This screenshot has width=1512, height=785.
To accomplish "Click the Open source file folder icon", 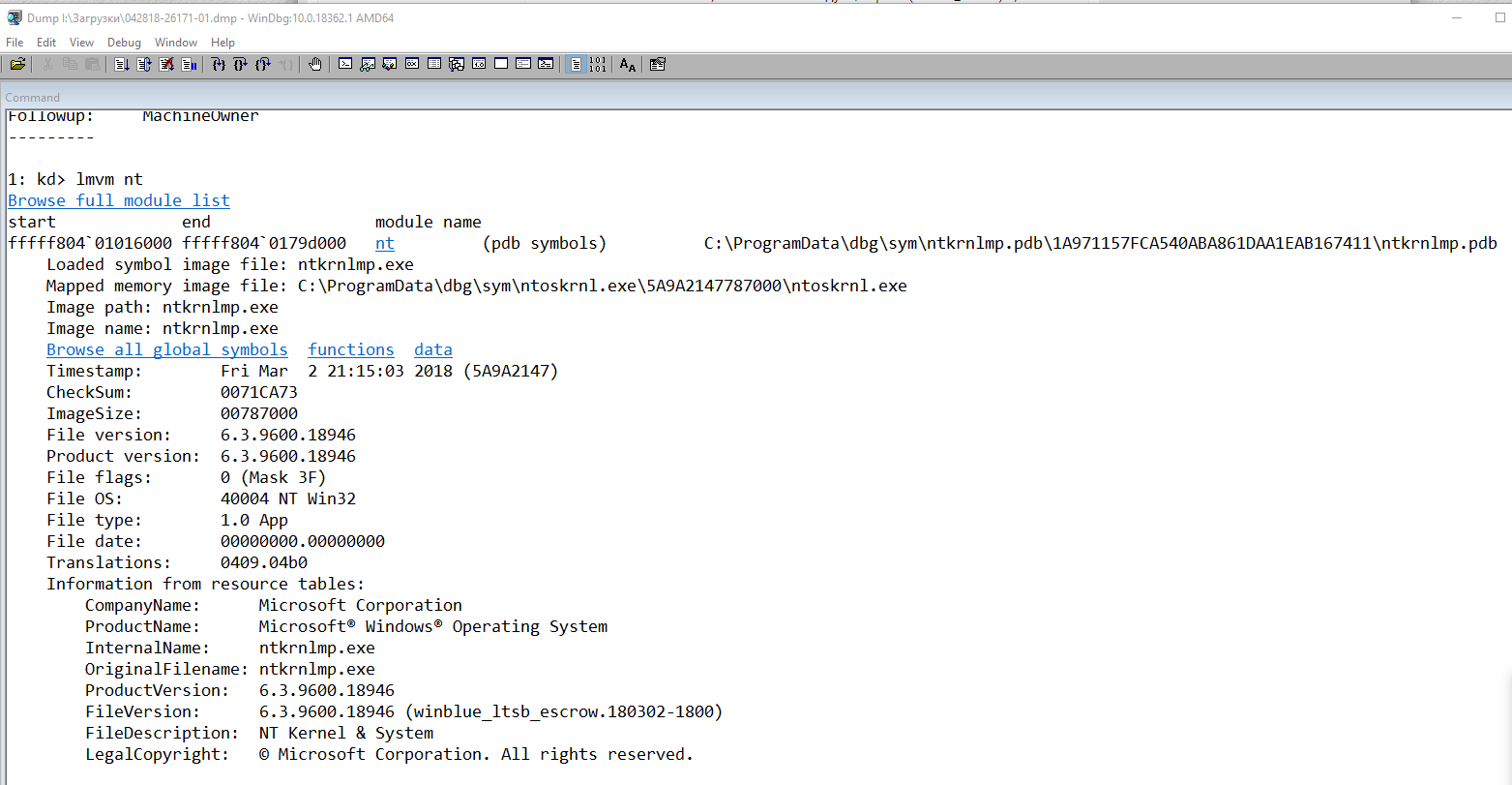I will click(17, 65).
